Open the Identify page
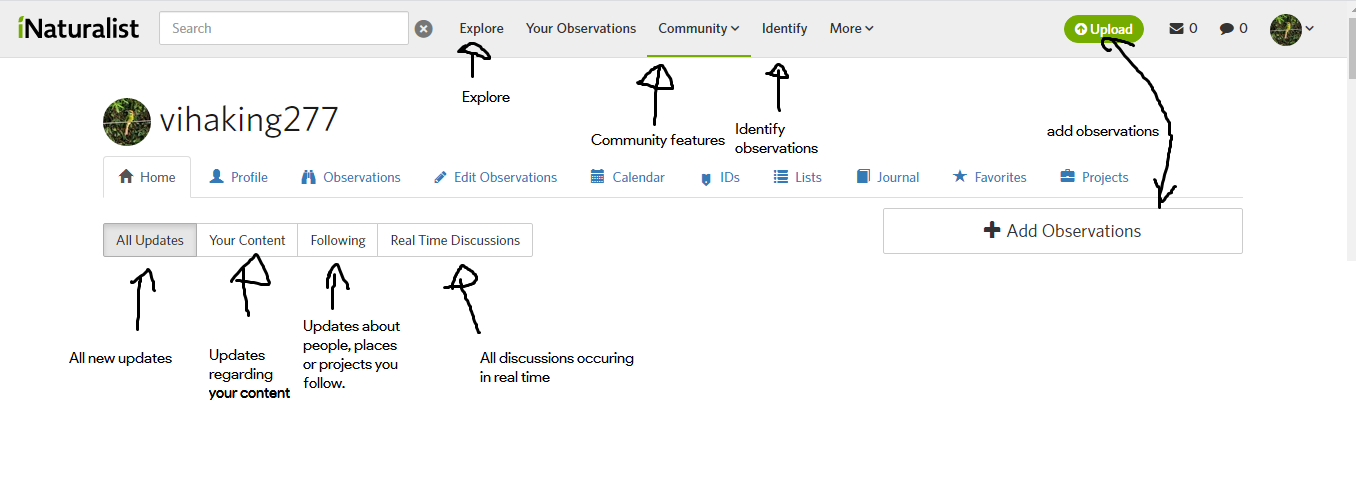1356x493 pixels. (785, 28)
